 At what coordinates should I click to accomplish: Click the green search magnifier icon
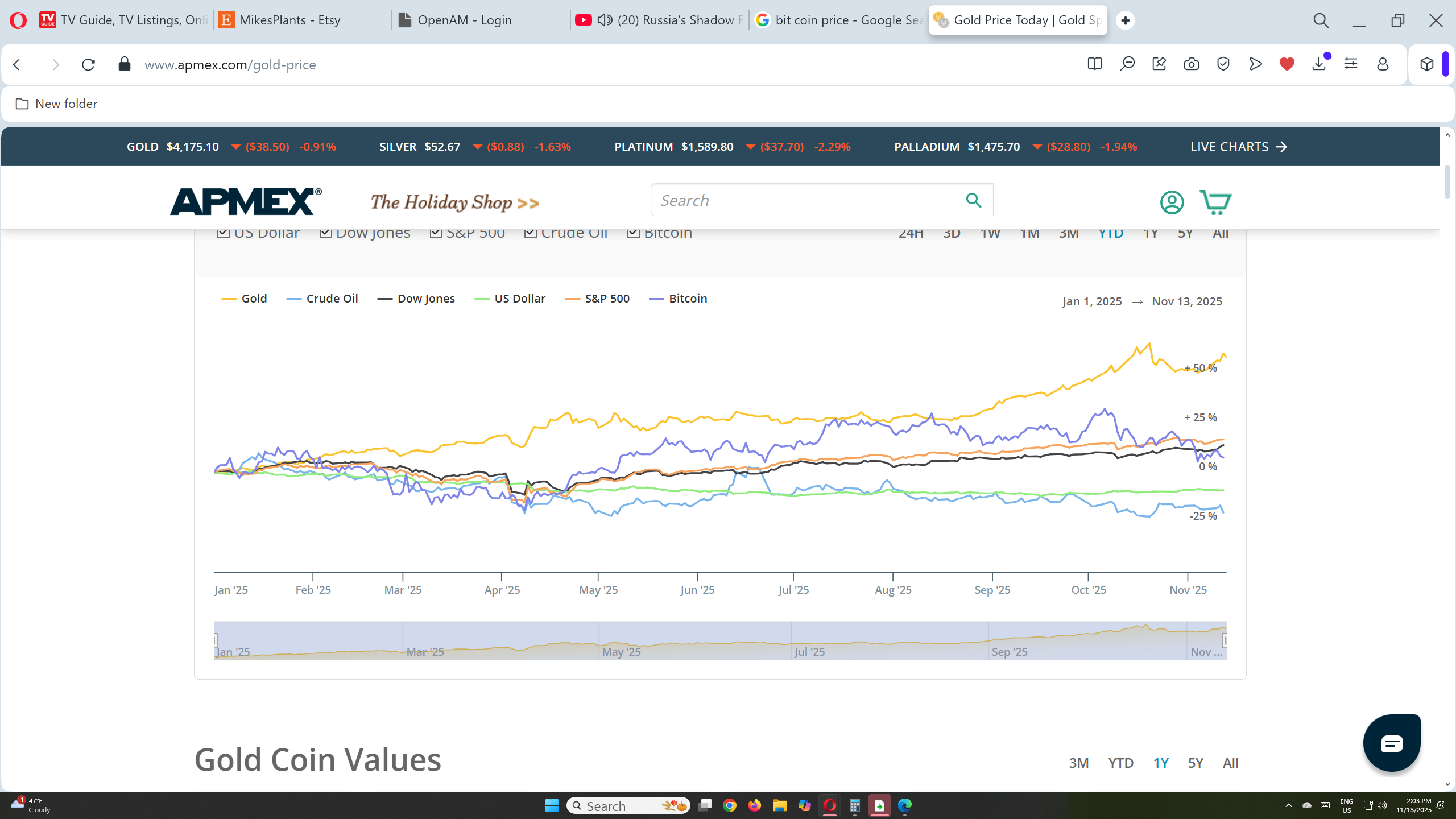pyautogui.click(x=974, y=200)
